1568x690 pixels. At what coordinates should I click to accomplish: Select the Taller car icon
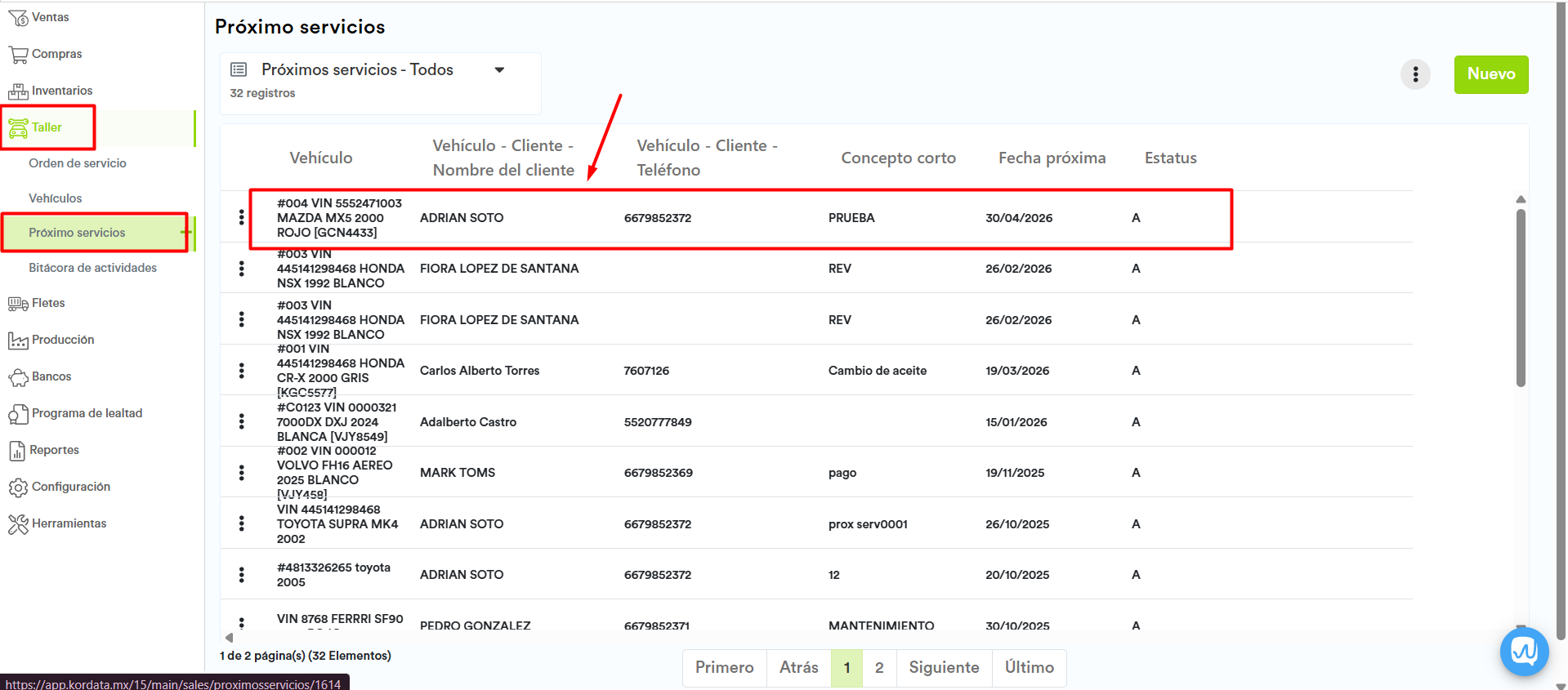[x=18, y=127]
